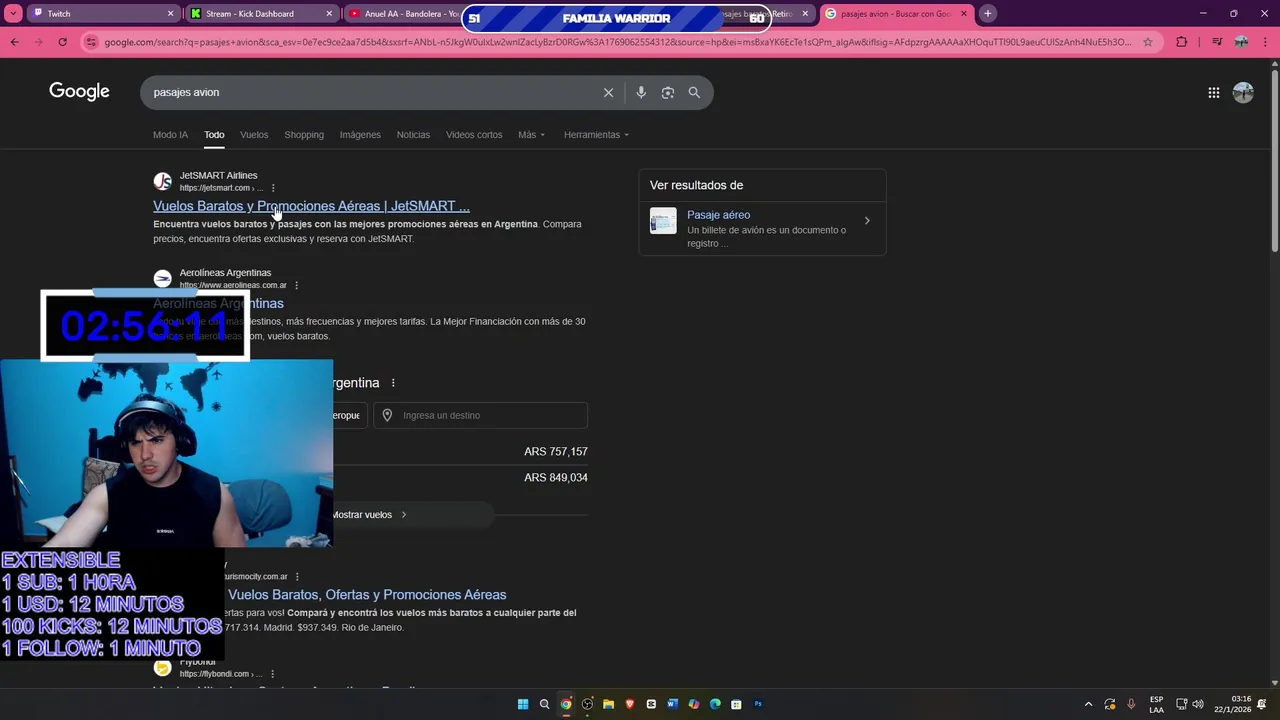Screen dimensions: 1280x720
Task: Switch to the Noticias tab
Action: tap(413, 135)
